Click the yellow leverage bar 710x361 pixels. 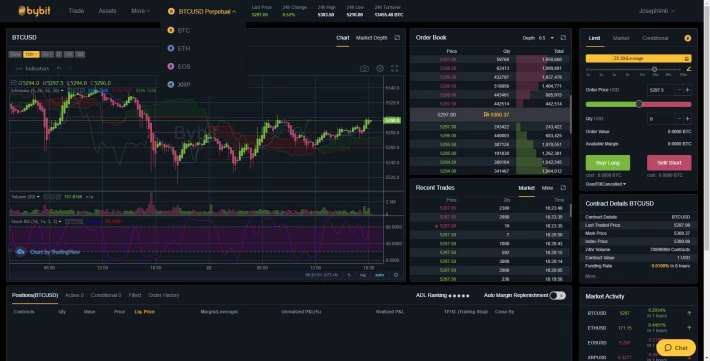click(x=638, y=58)
